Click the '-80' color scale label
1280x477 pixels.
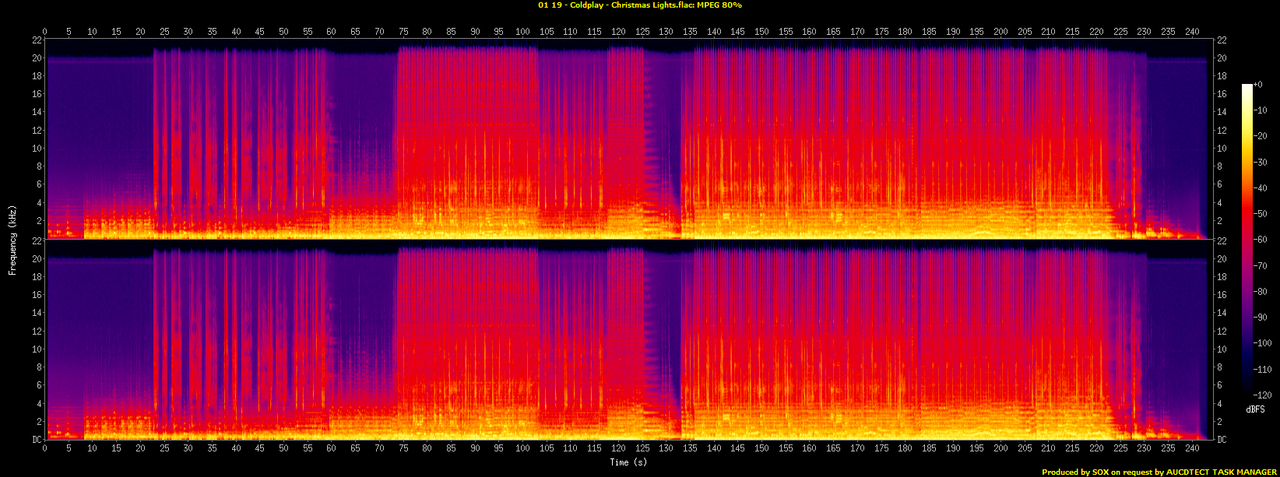pos(1262,293)
